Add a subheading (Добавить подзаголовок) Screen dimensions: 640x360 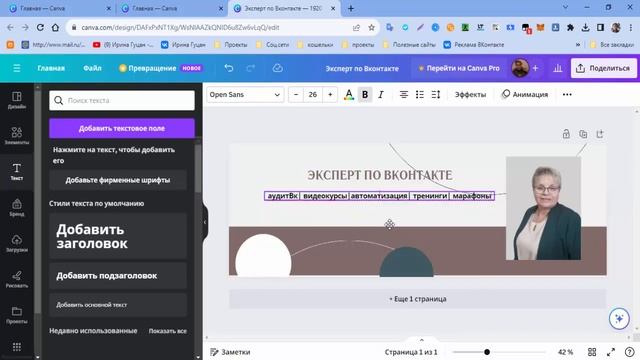118,276
